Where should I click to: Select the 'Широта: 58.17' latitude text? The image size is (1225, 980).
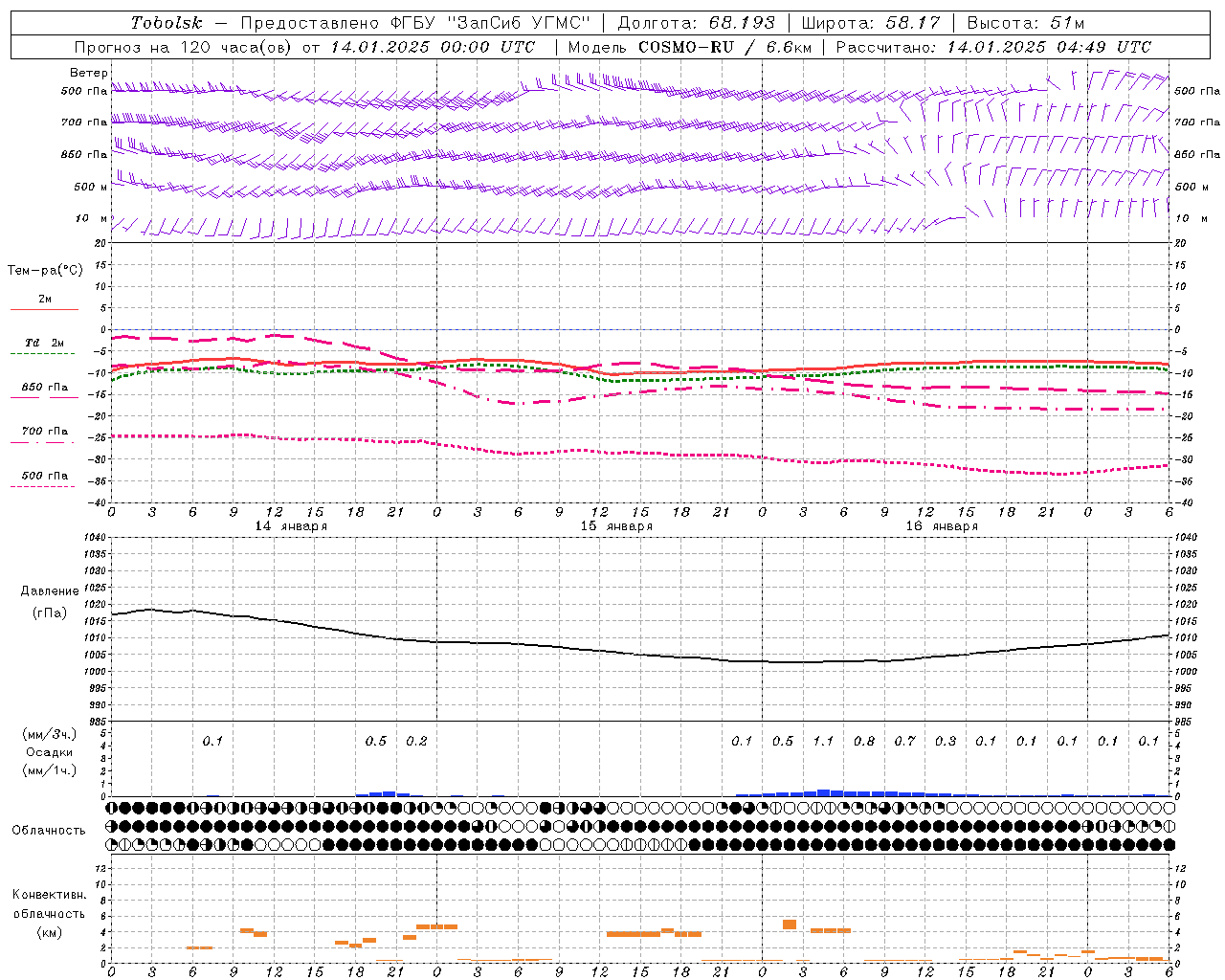tap(871, 23)
